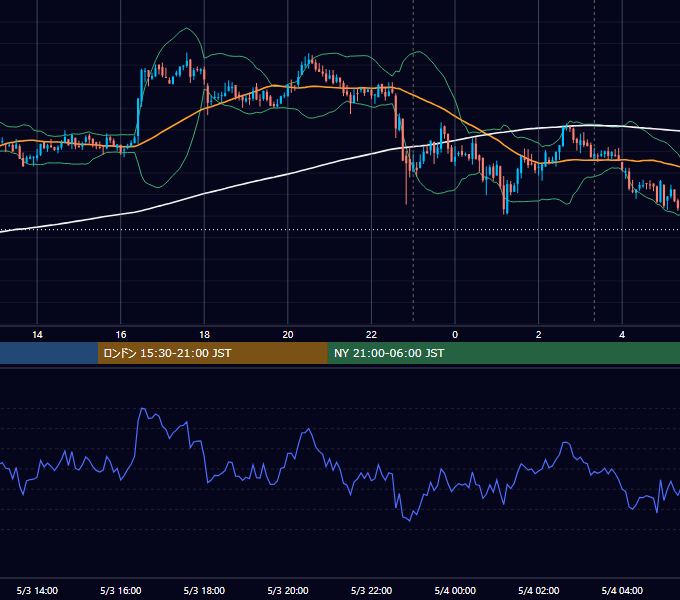Screen dimensions: 680x600
Task: Click the 2 hour label on the chart axis
Action: (x=539, y=335)
